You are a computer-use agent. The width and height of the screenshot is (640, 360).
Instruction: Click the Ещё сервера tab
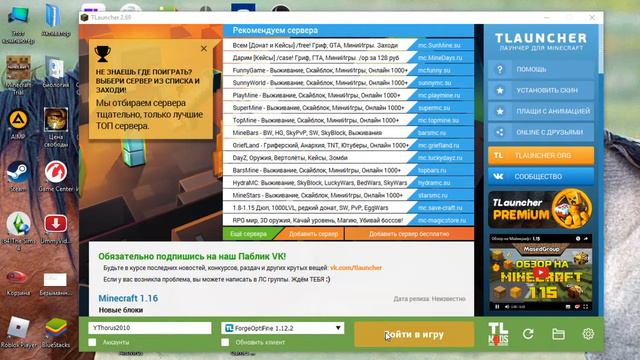tap(249, 234)
